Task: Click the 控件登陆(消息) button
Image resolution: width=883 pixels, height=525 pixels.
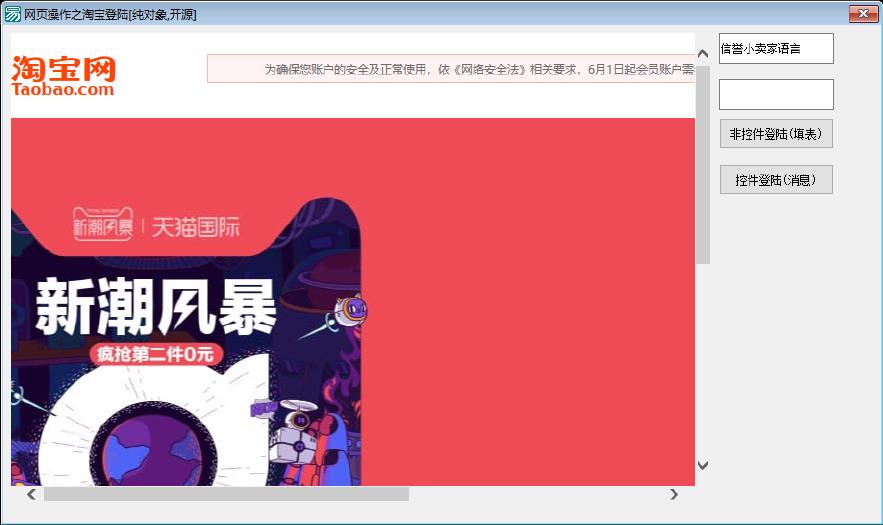Action: click(x=776, y=180)
